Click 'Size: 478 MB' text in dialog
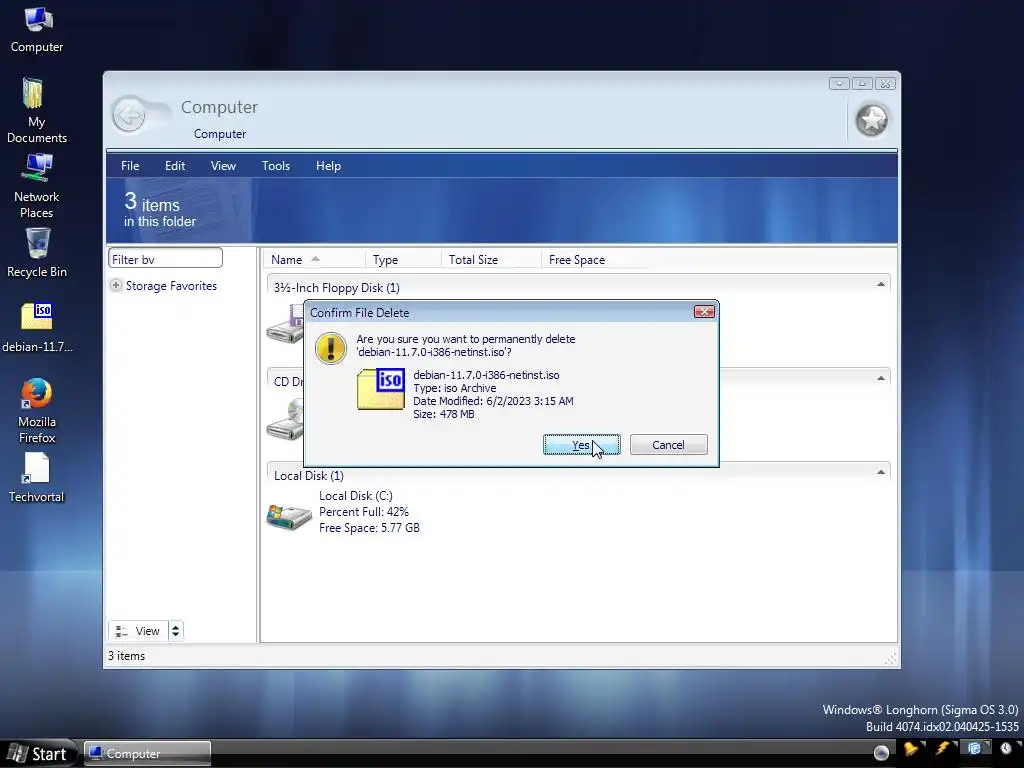 coord(444,414)
